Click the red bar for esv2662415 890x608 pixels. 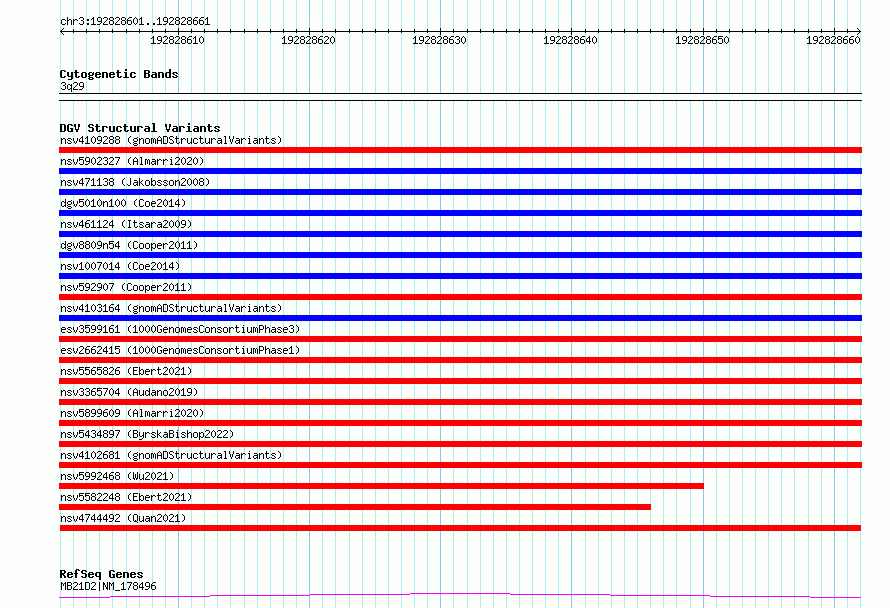(x=460, y=360)
